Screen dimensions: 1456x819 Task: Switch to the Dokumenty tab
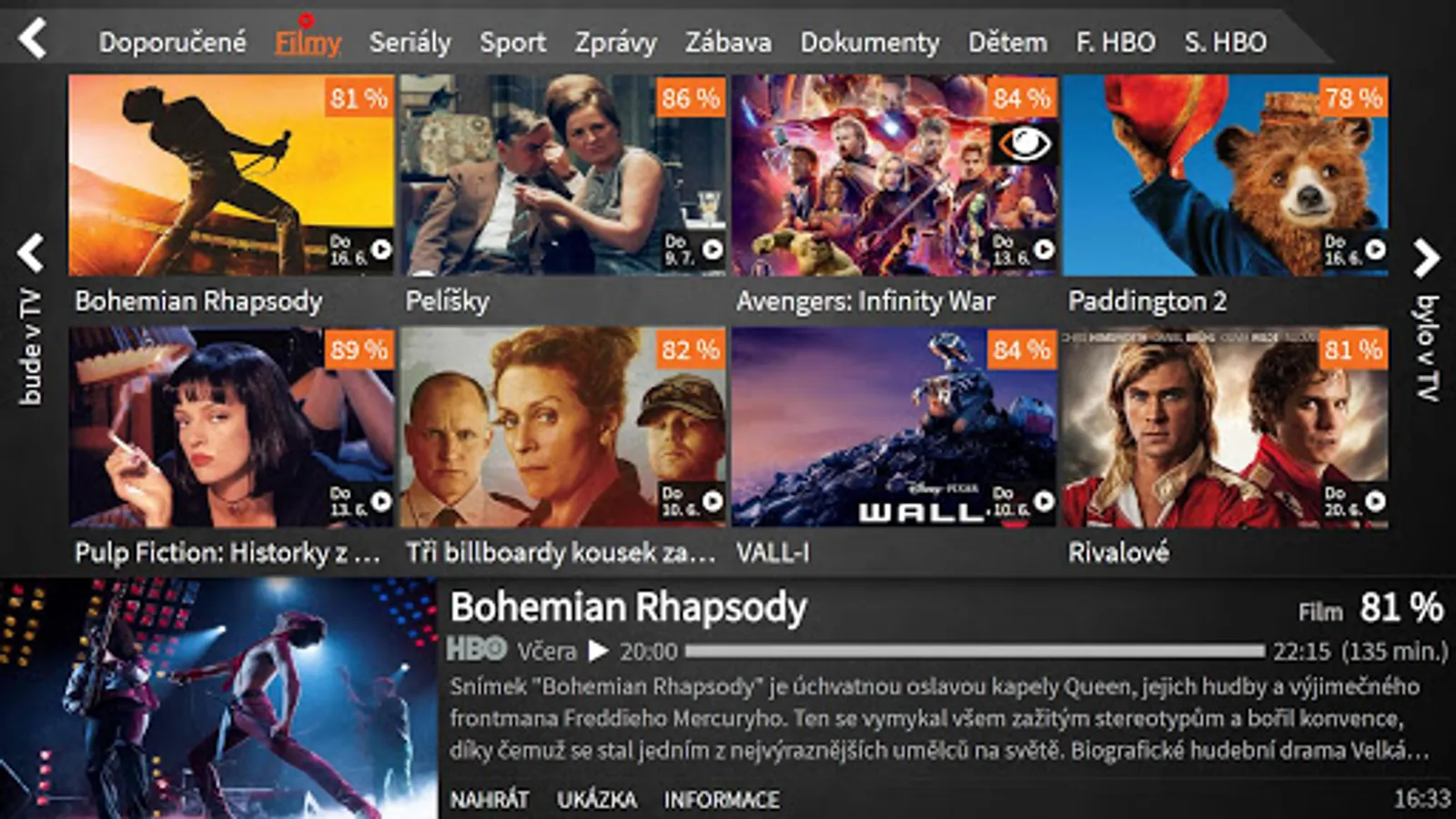[869, 42]
